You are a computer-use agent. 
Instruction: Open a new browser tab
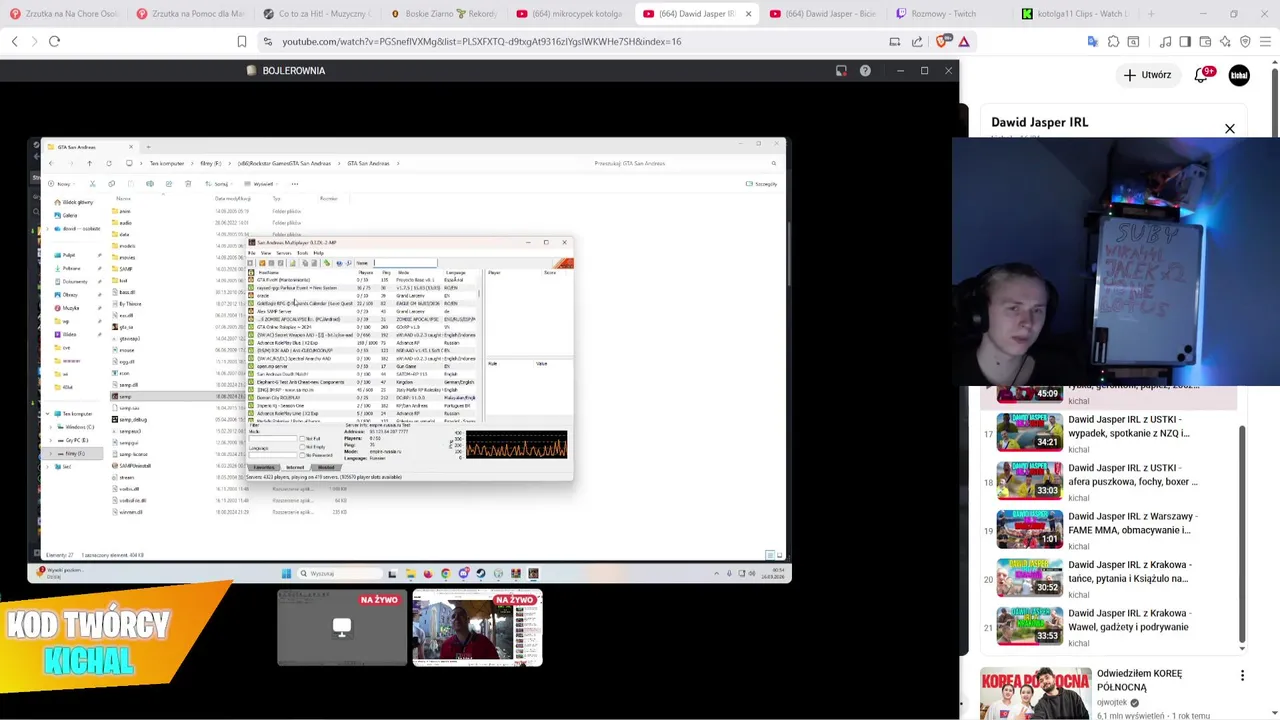tap(1151, 14)
